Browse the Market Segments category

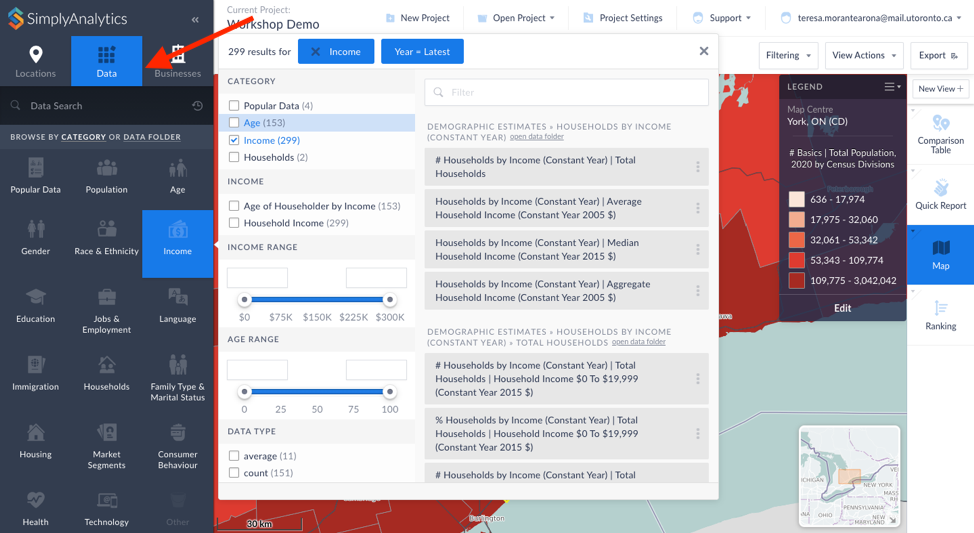[106, 445]
